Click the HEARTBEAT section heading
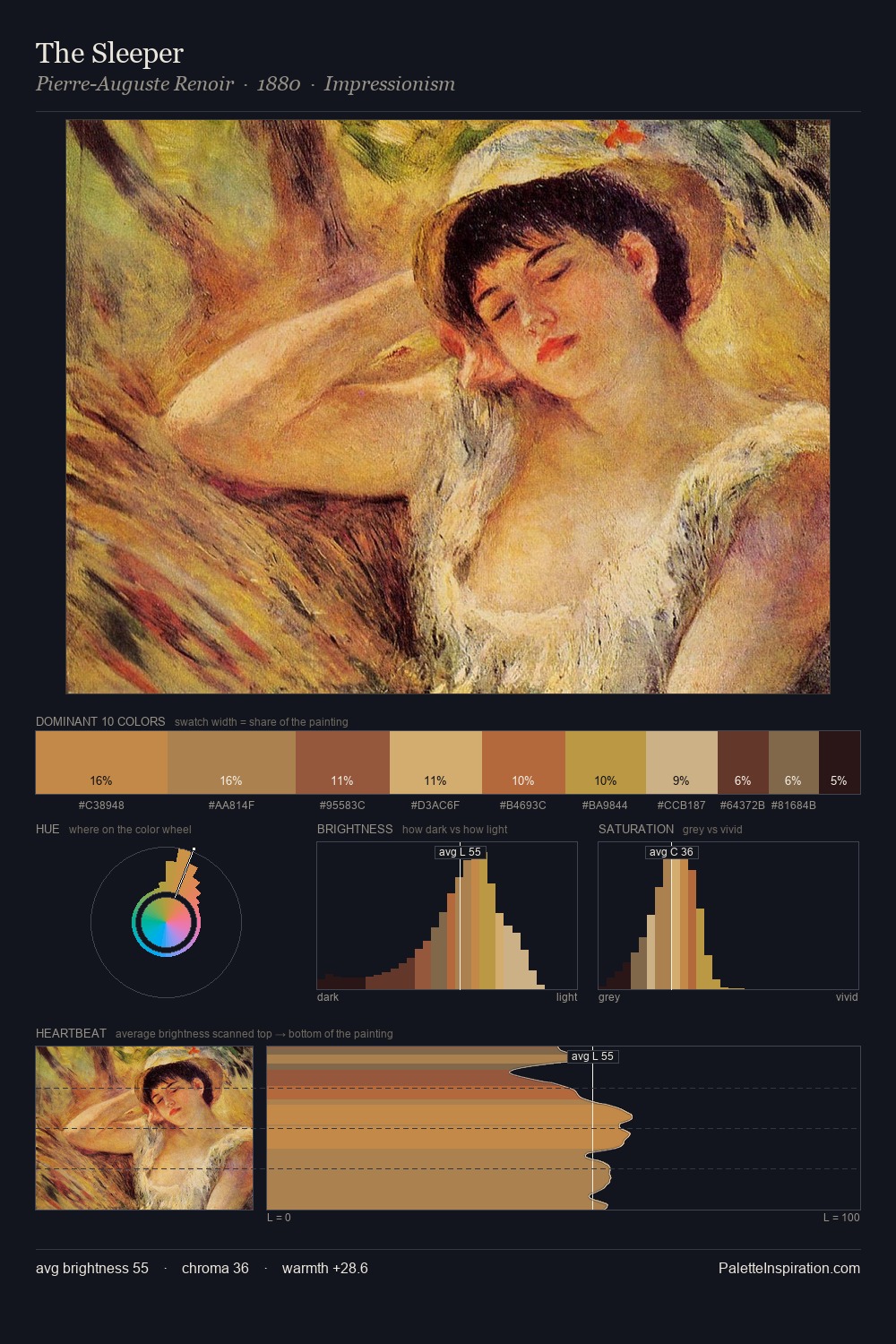896x1344 pixels. coord(71,1033)
